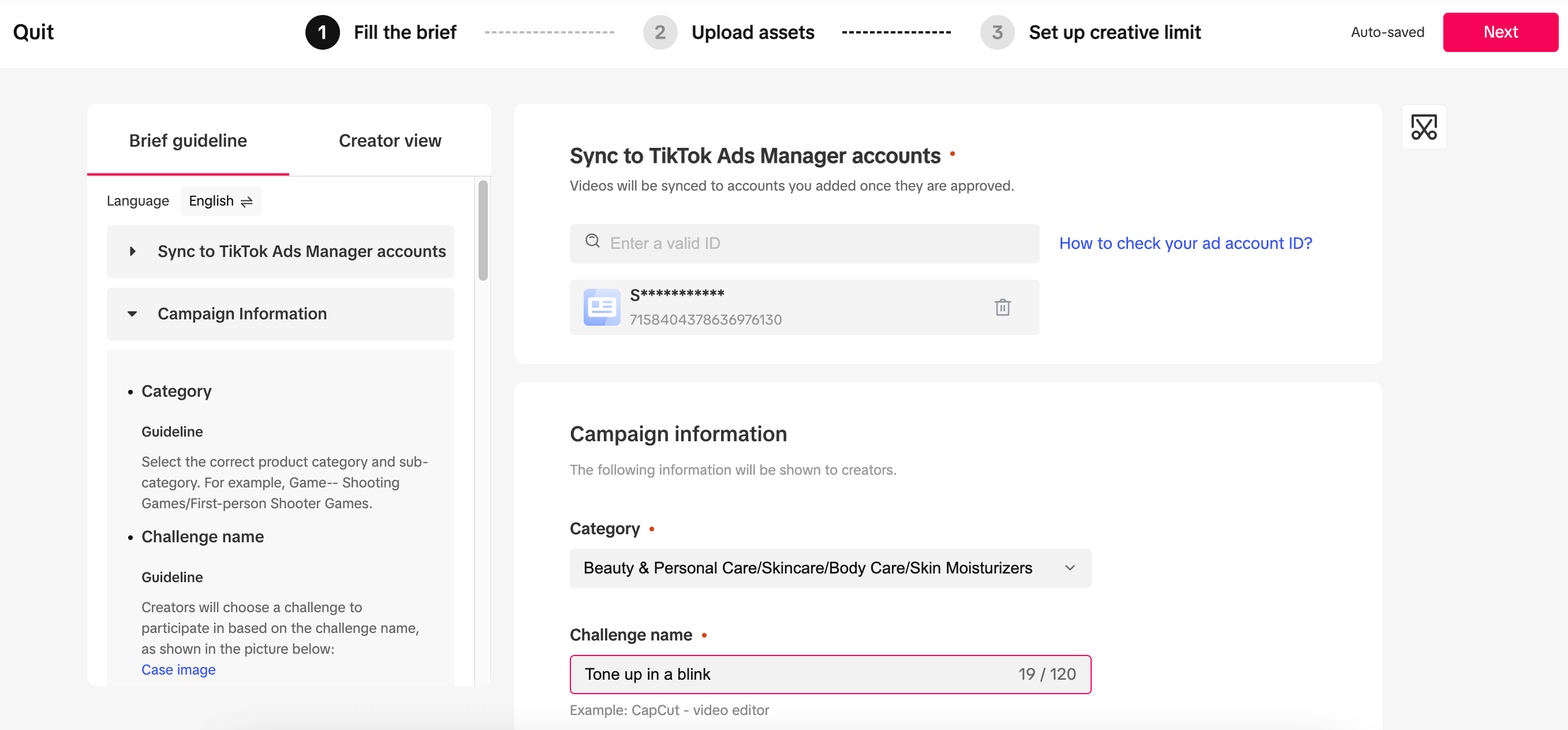Image resolution: width=1568 pixels, height=730 pixels.
Task: Click the language swap icon next to English
Action: 247,201
